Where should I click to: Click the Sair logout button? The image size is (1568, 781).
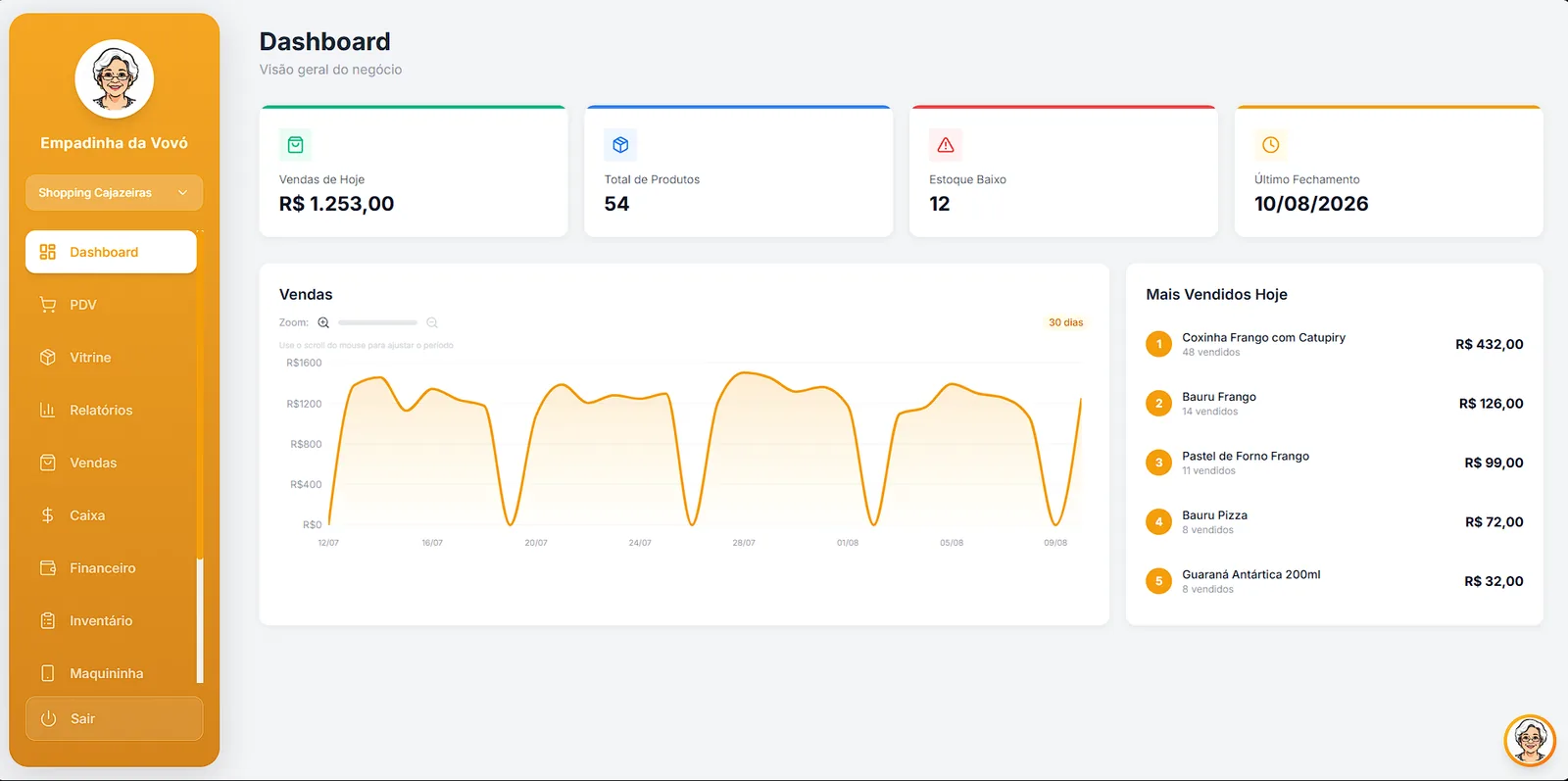(114, 718)
